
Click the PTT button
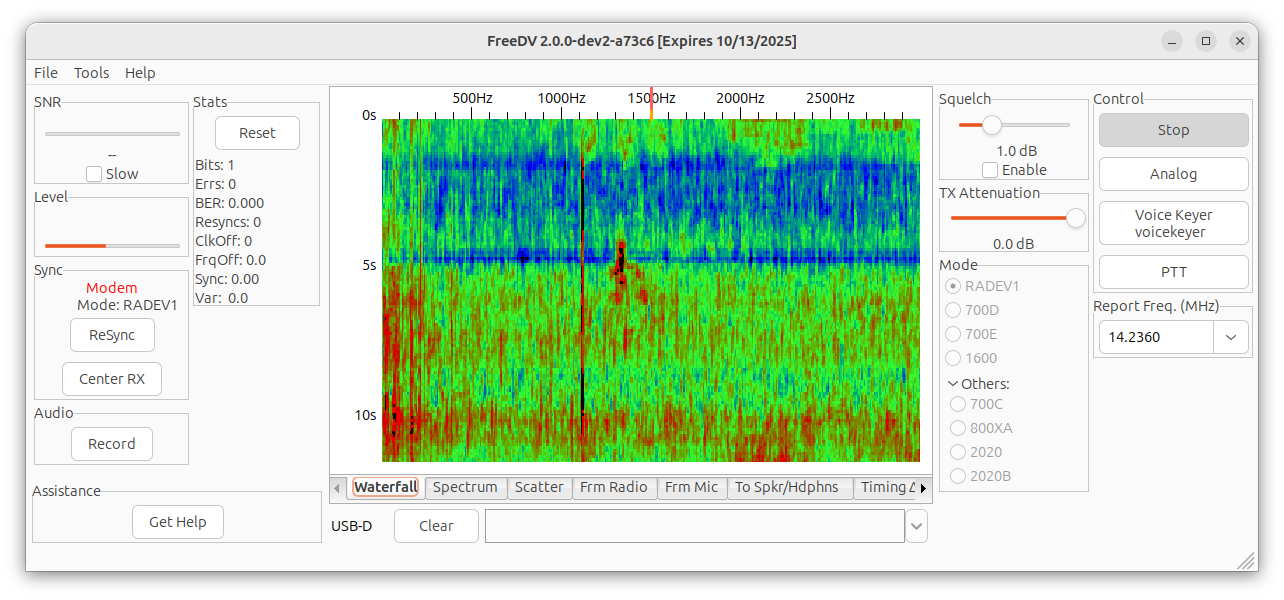tap(1174, 272)
